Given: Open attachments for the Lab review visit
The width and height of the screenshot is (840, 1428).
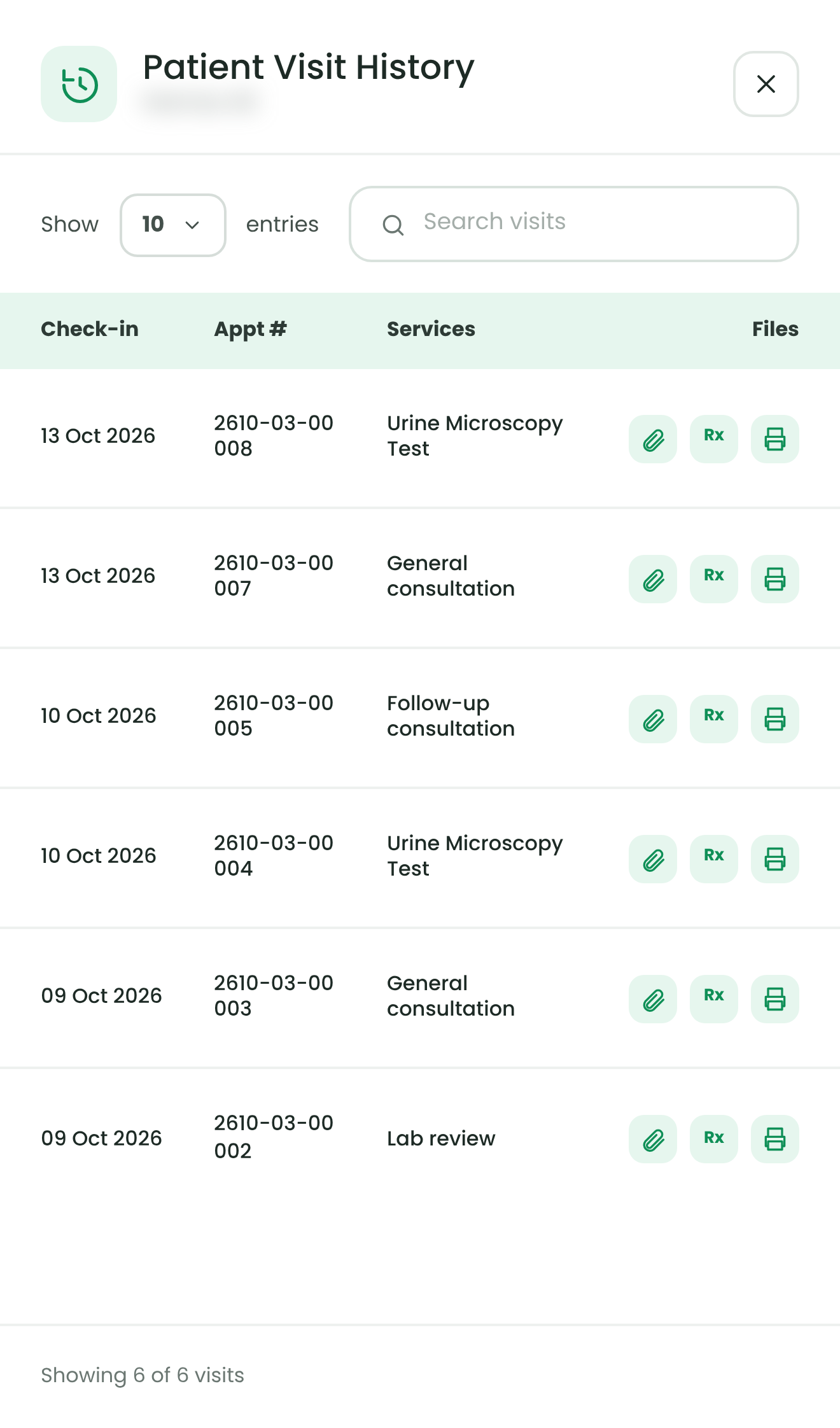Looking at the screenshot, I should point(653,1139).
